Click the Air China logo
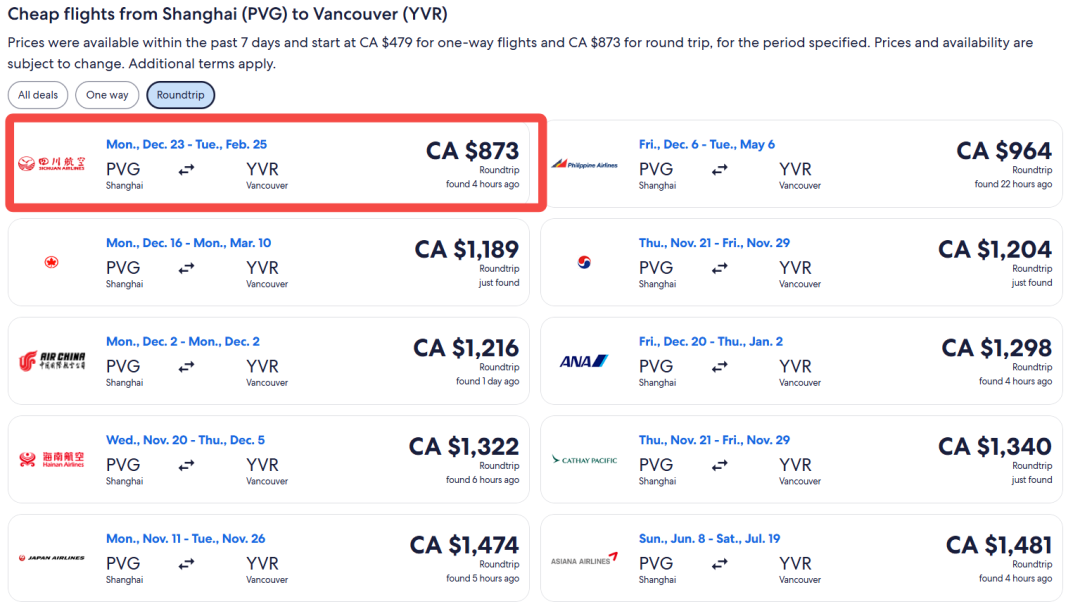1080x609 pixels. click(x=52, y=361)
